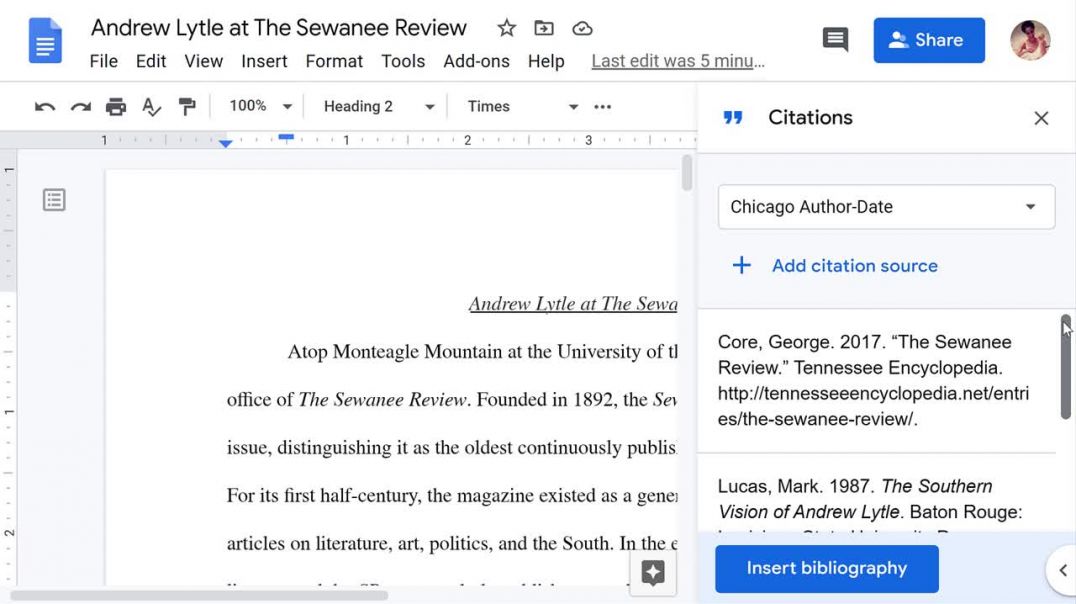The width and height of the screenshot is (1076, 604).
Task: Click the left indent marker on ruler
Action: 225,143
